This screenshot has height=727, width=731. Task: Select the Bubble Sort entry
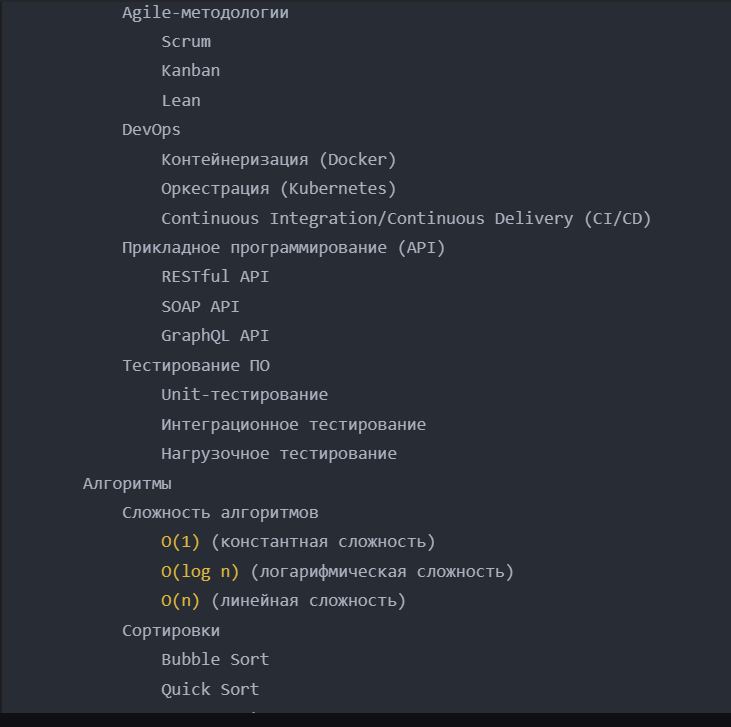(215, 660)
